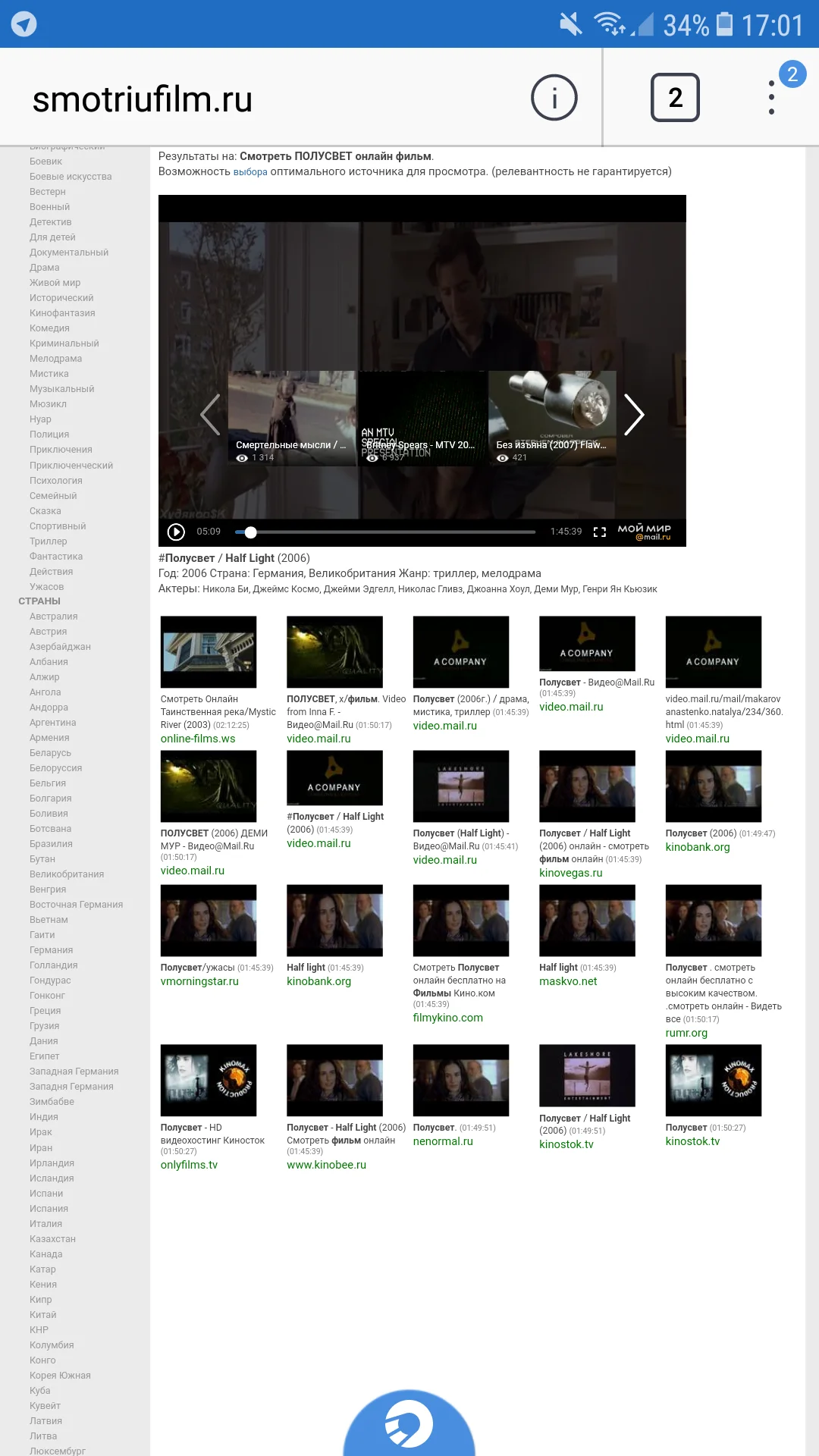Open the browser tabs counter

675,97
